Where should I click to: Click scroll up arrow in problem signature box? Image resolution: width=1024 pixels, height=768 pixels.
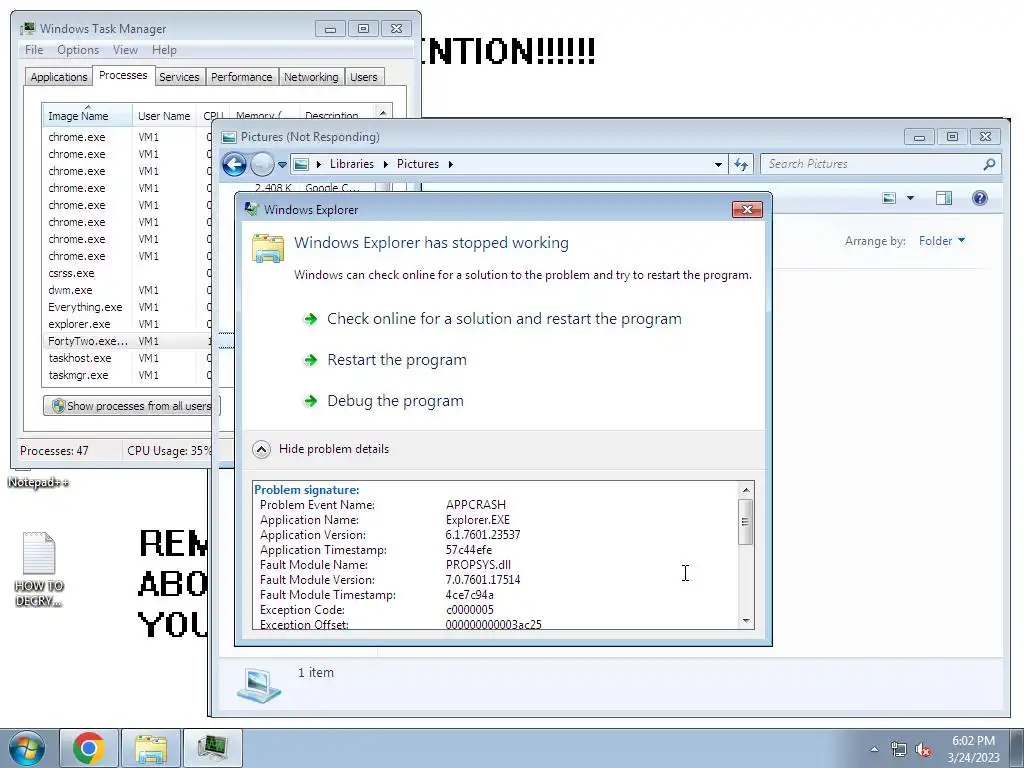point(746,490)
